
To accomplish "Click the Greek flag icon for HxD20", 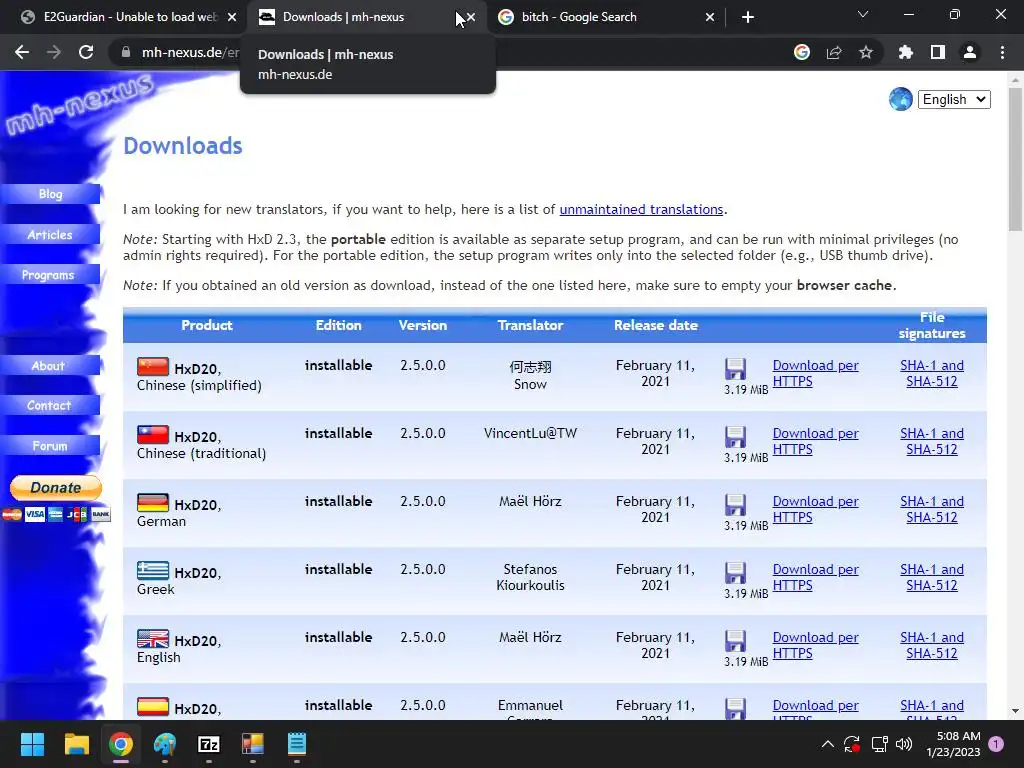I will click(153, 570).
